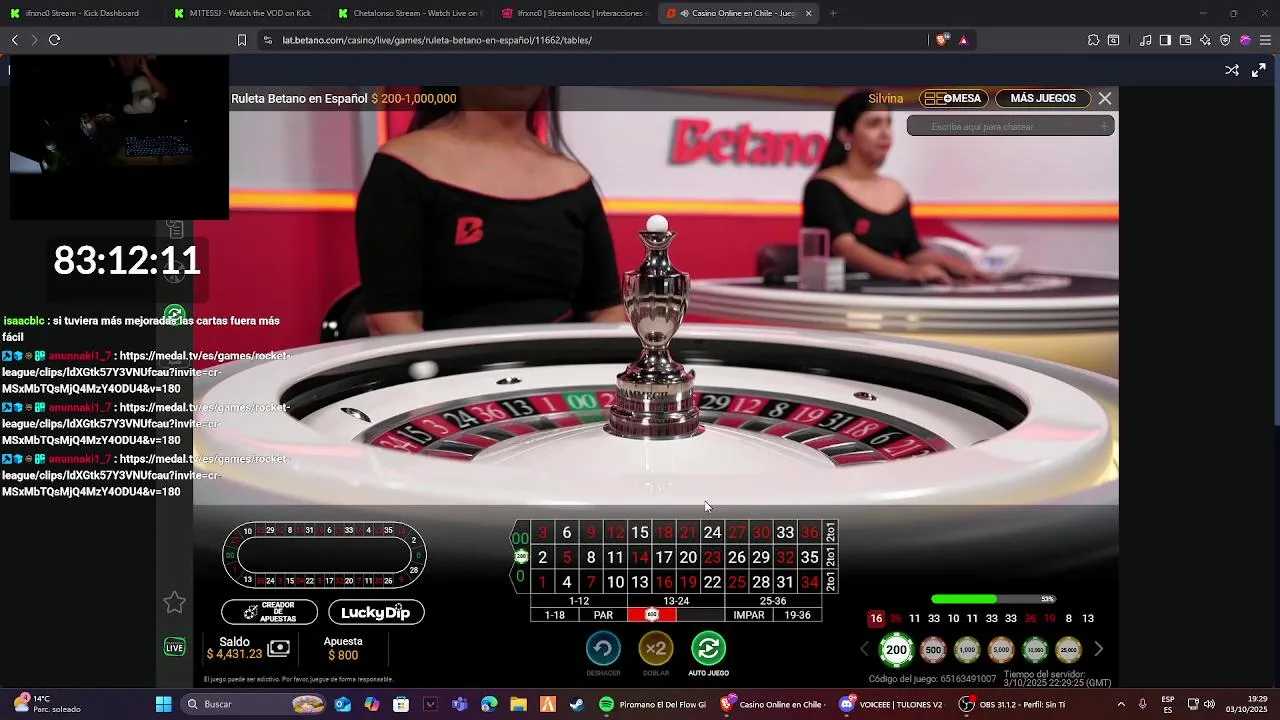Click the MÁS JUEGOS button
Viewport: 1280px width, 720px height.
(x=1043, y=98)
